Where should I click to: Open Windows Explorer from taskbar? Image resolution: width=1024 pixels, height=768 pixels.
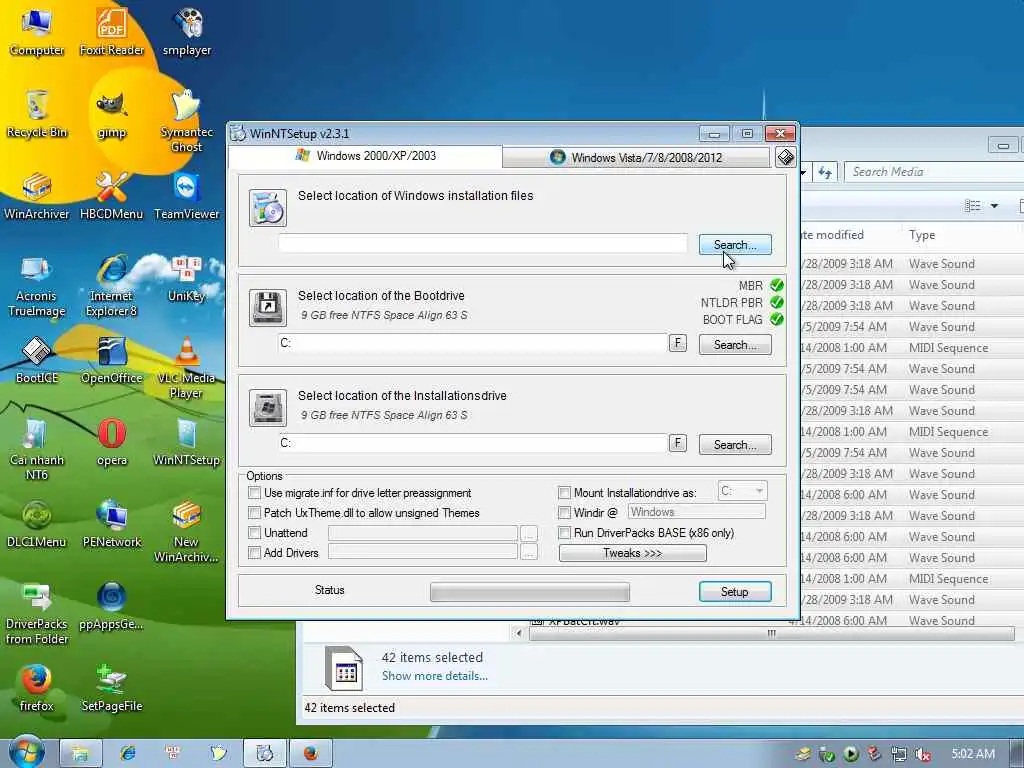(80, 753)
